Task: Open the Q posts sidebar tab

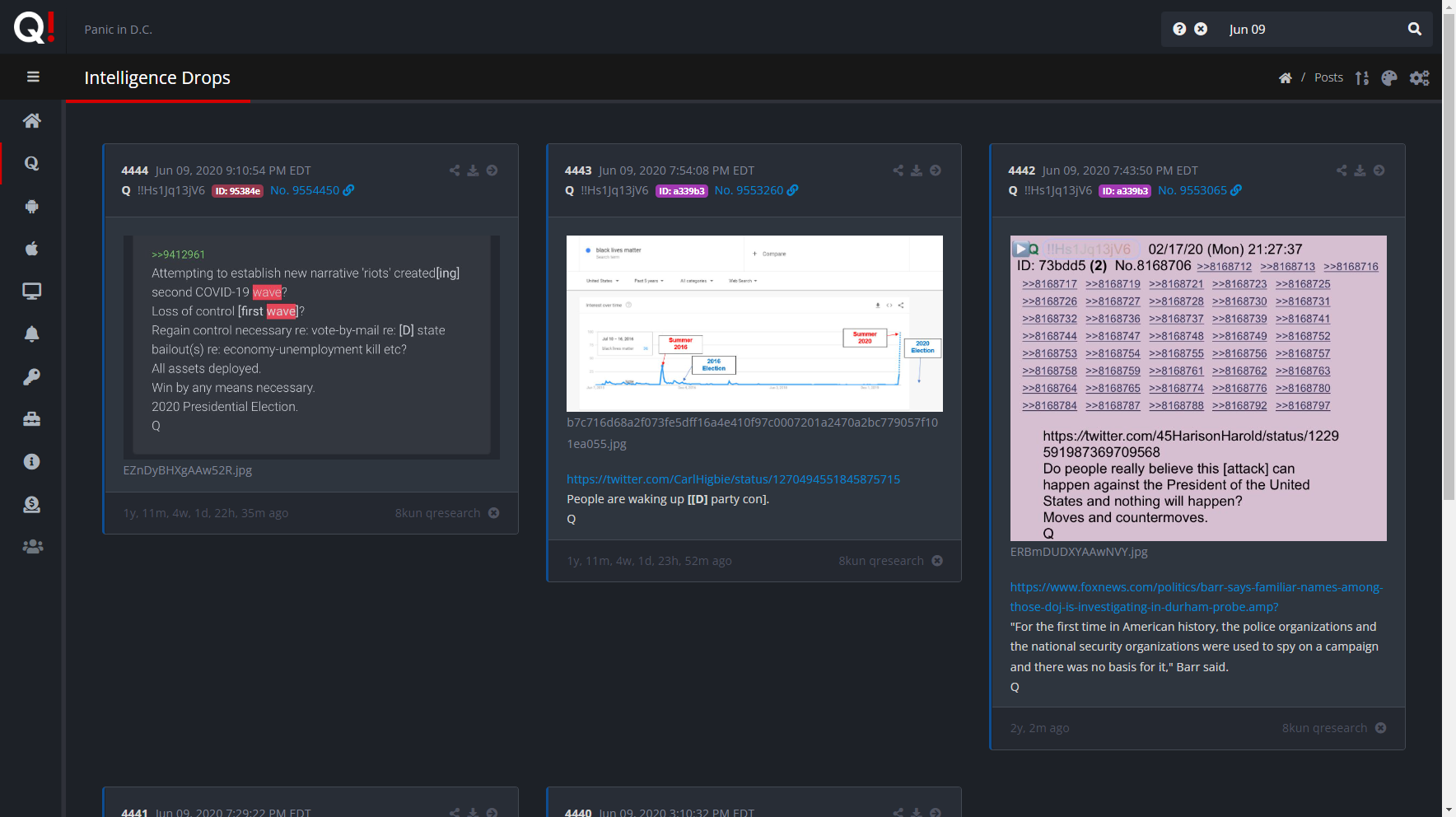Action: (x=32, y=163)
